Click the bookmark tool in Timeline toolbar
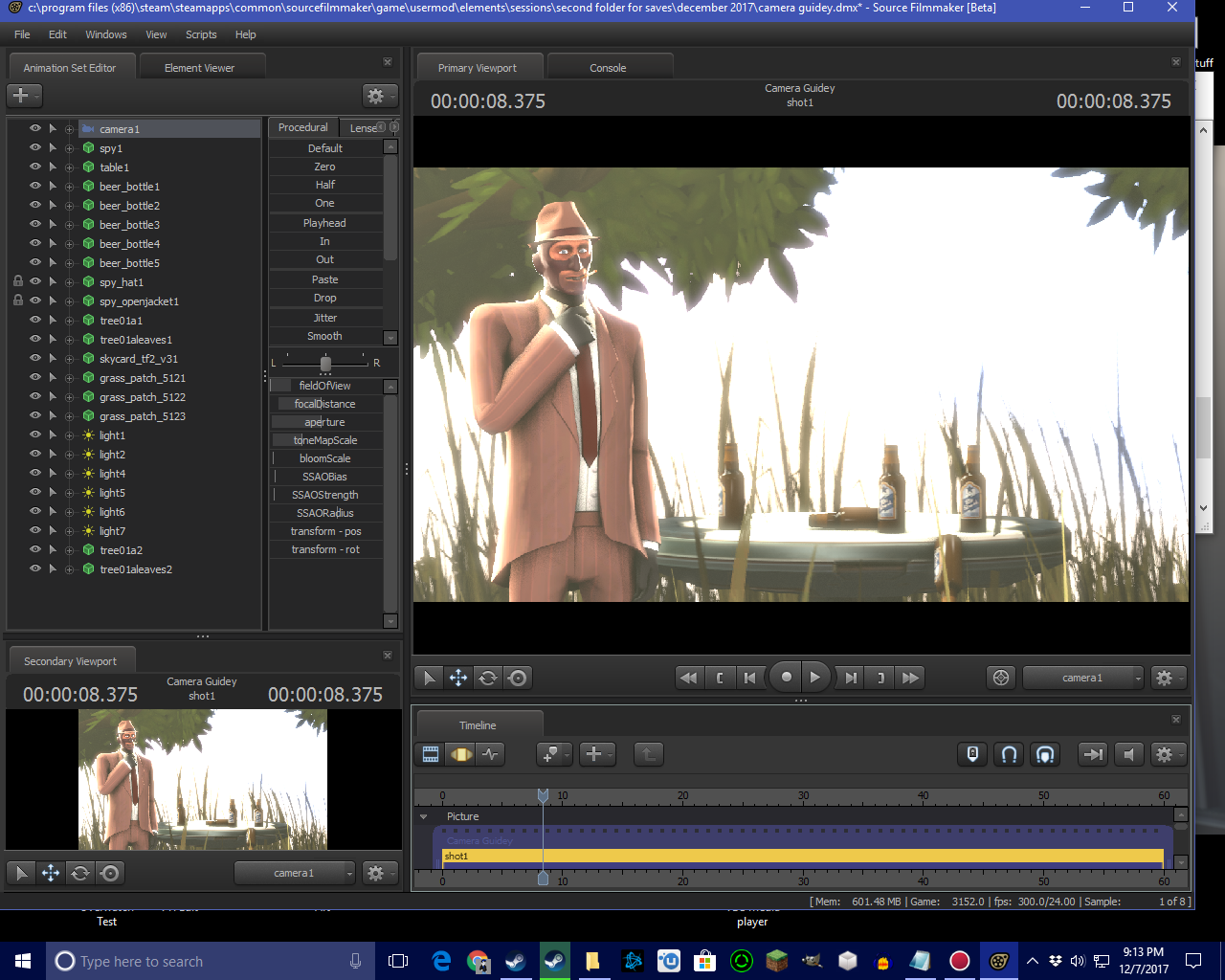The width and height of the screenshot is (1225, 980). (553, 754)
